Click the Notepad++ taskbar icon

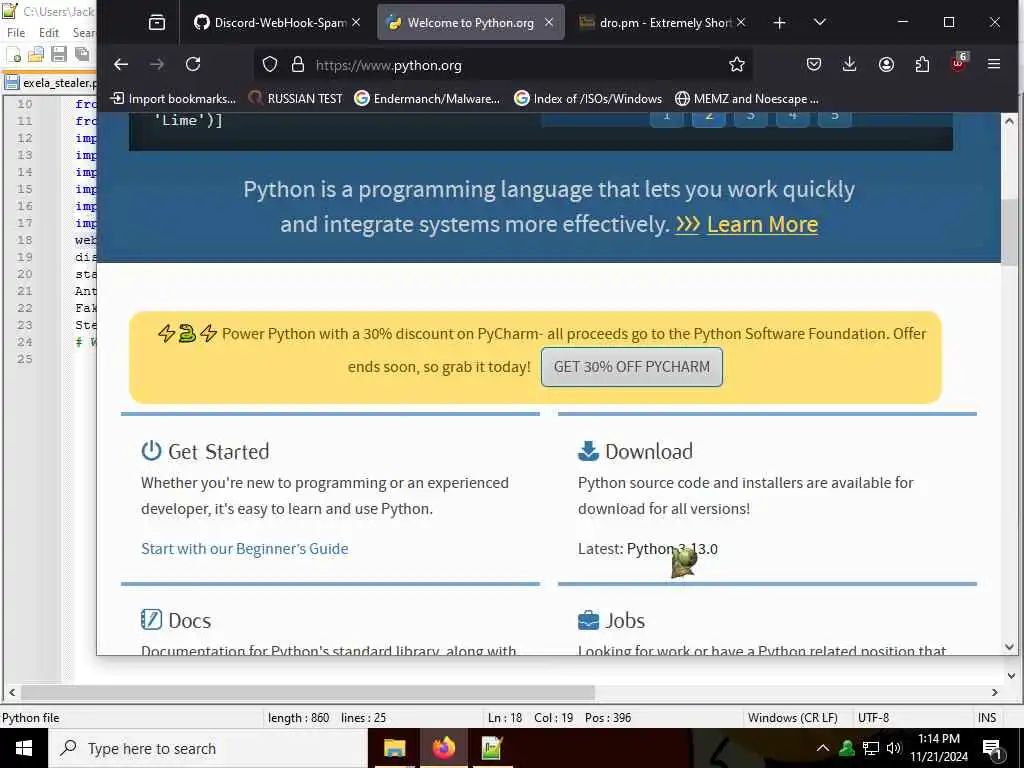pyautogui.click(x=492, y=748)
